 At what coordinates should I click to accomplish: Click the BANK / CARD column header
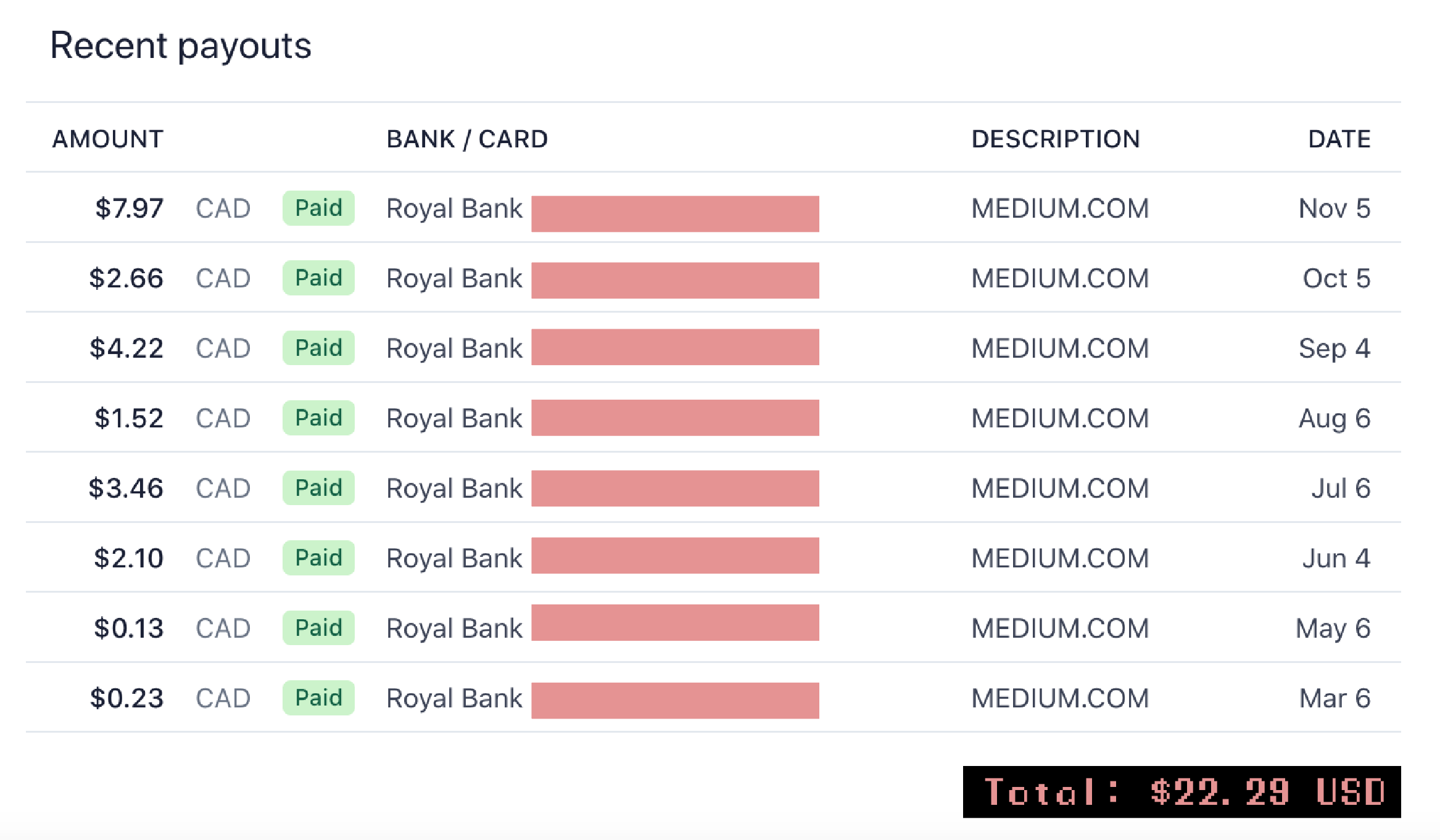(x=467, y=139)
